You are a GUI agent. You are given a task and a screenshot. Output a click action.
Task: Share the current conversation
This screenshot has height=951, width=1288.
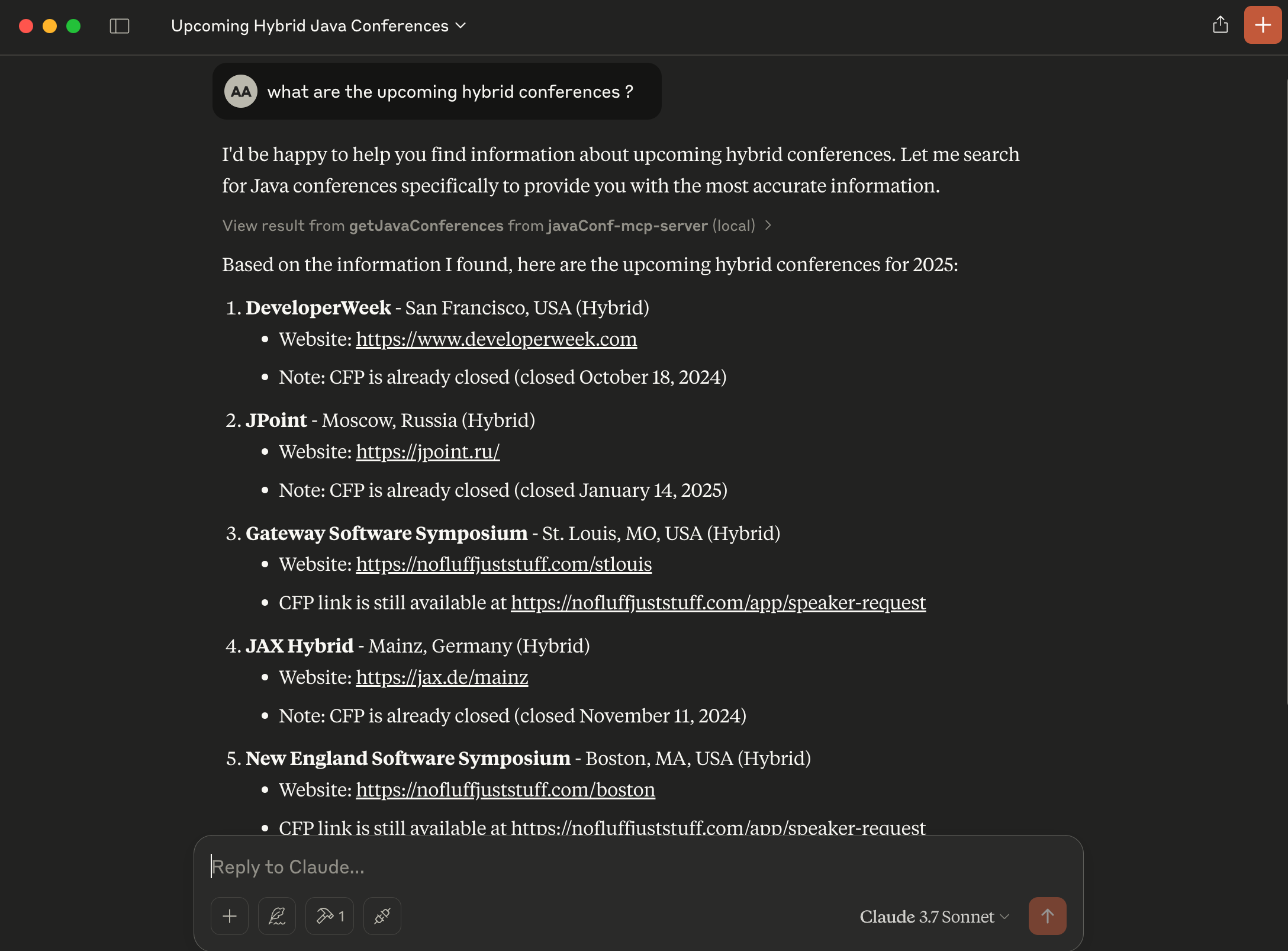(x=1219, y=25)
